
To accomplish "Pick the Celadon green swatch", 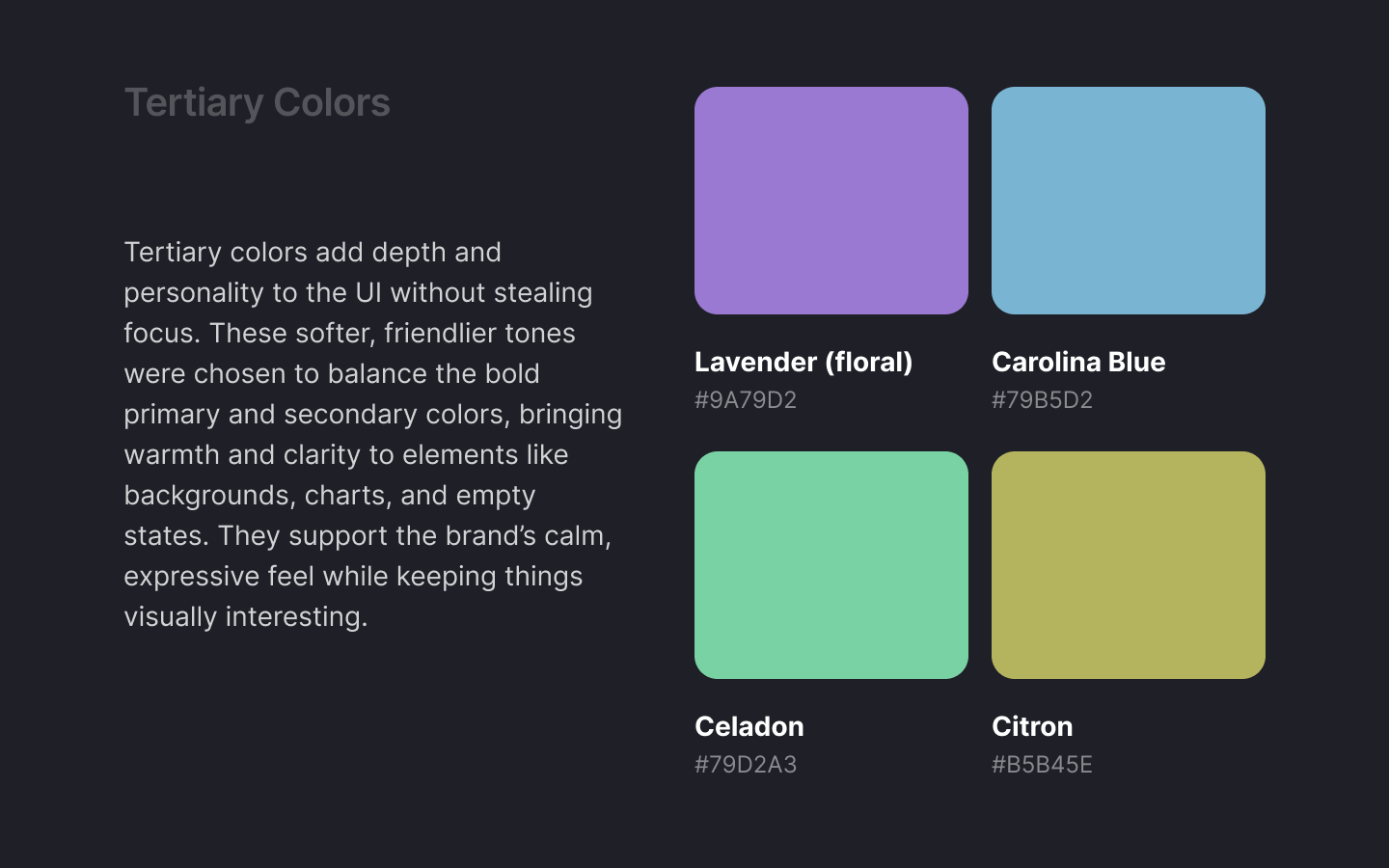I will [x=831, y=565].
